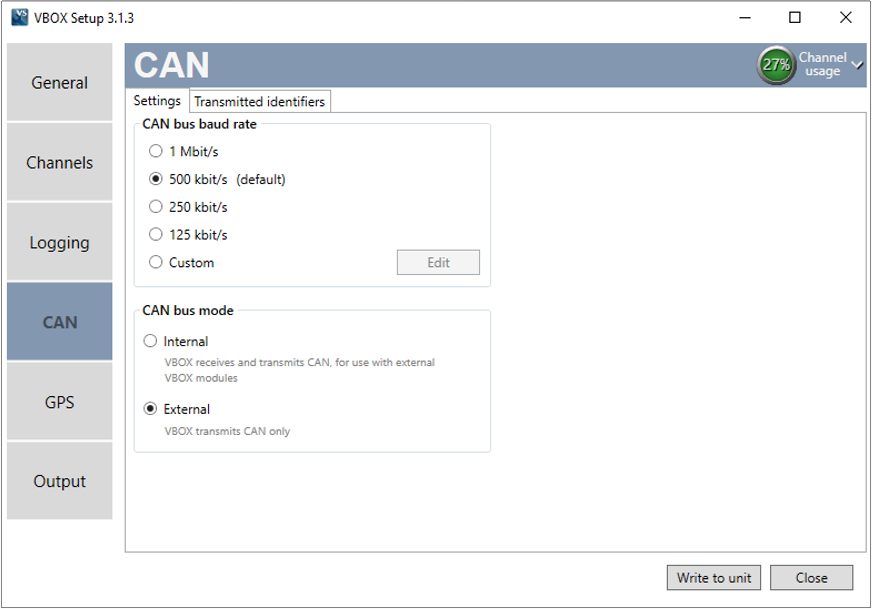This screenshot has height=609, width=872.
Task: Click the VBOX Setup app icon
Action: (x=19, y=17)
